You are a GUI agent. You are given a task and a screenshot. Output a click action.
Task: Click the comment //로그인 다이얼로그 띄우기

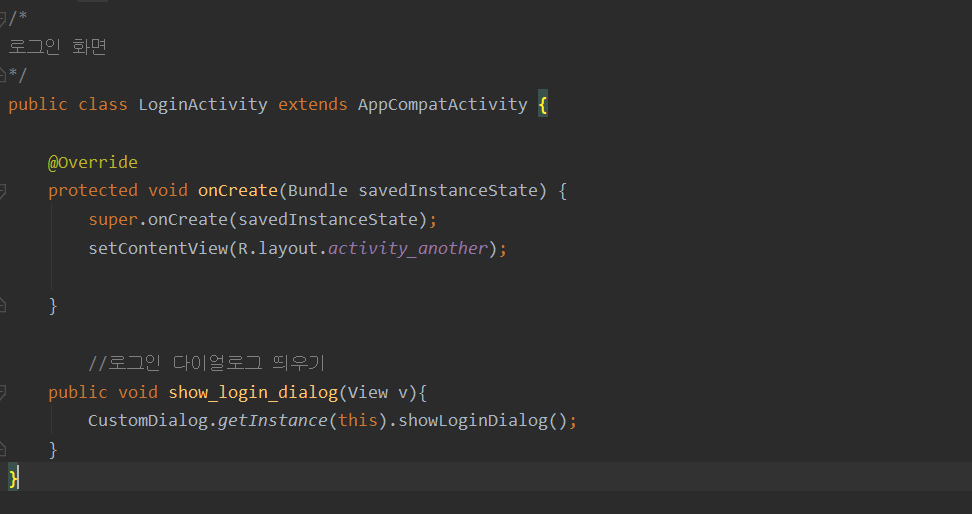click(x=206, y=363)
